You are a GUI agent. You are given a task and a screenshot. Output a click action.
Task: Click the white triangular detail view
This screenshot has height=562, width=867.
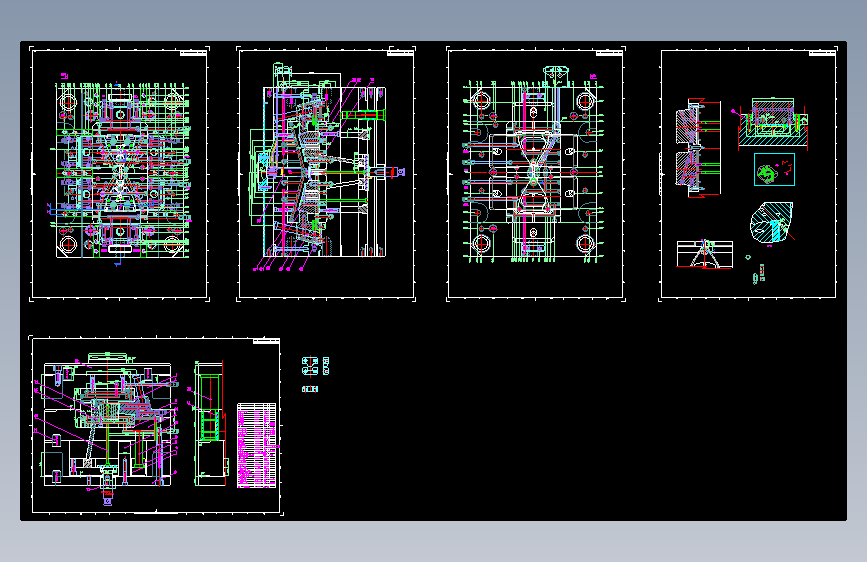click(x=705, y=254)
